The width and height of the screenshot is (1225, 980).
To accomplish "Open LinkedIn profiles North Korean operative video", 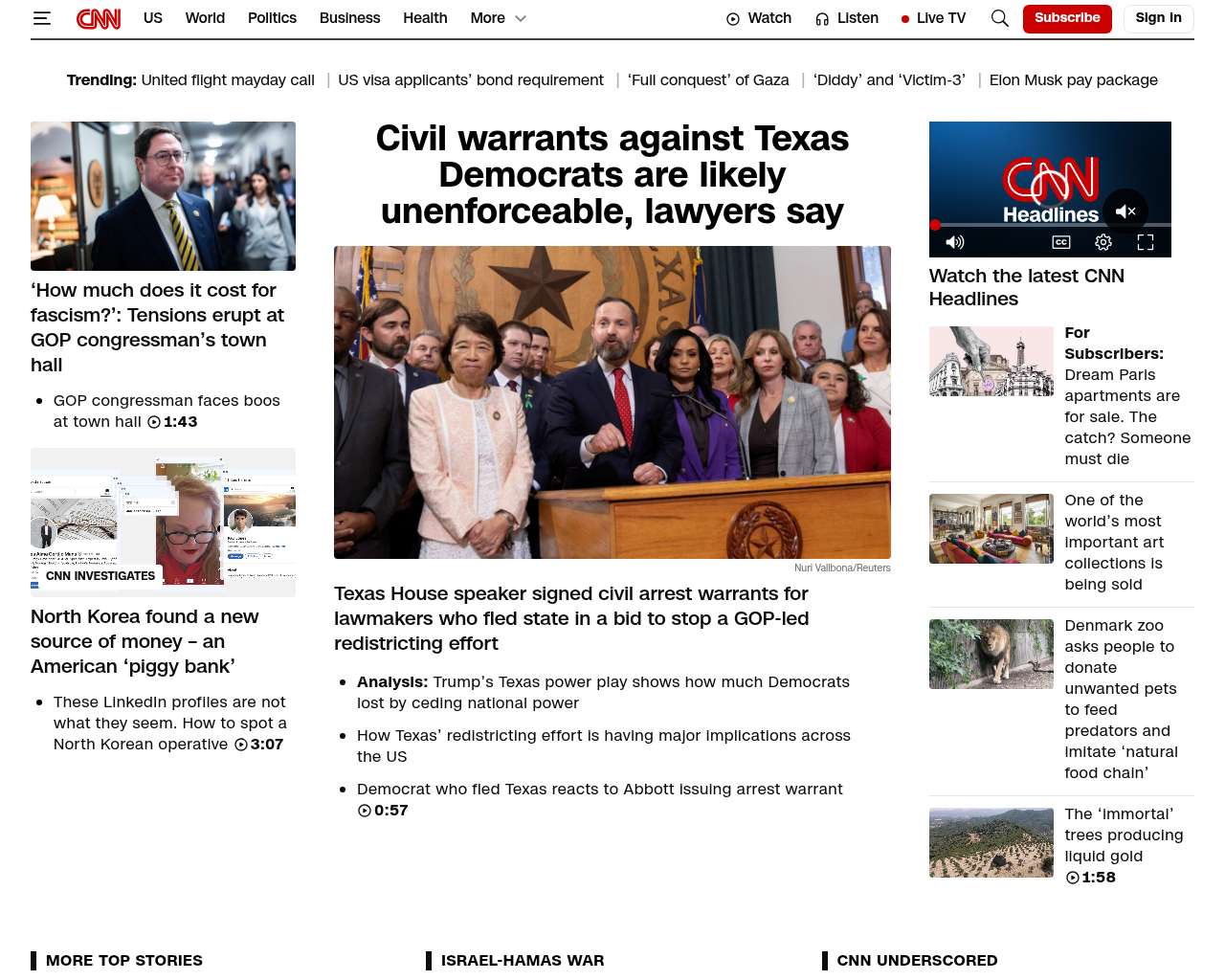I will click(x=170, y=723).
